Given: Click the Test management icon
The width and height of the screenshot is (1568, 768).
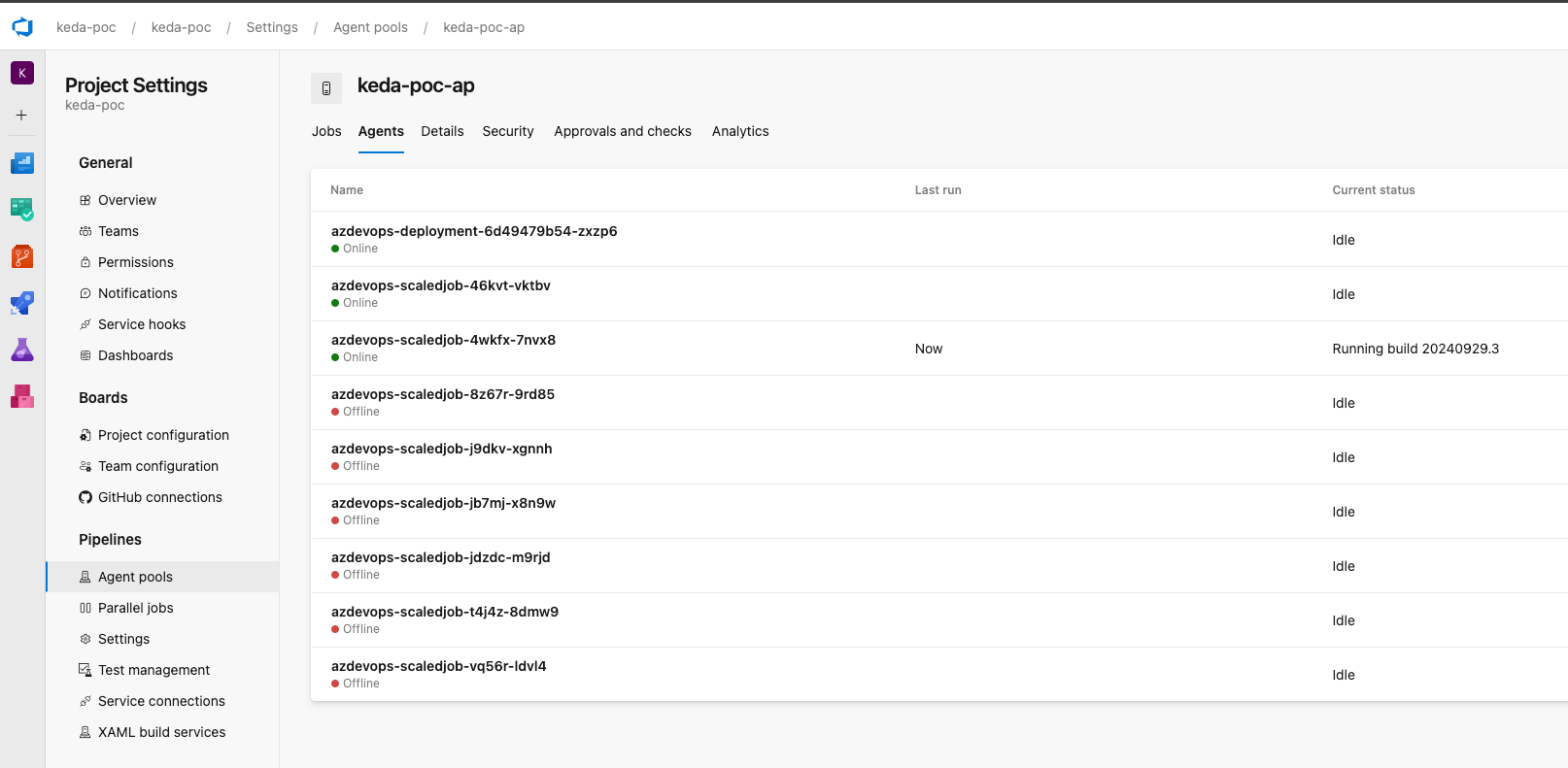Looking at the screenshot, I should (85, 670).
